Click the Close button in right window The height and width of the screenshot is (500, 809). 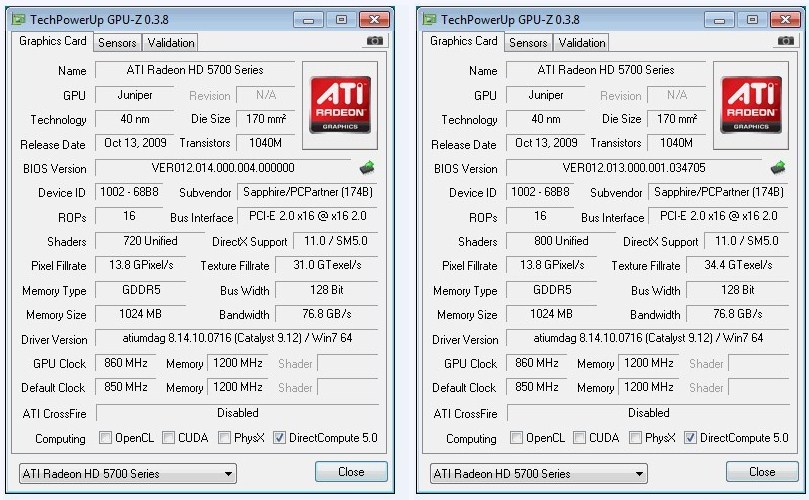pyautogui.click(x=762, y=472)
